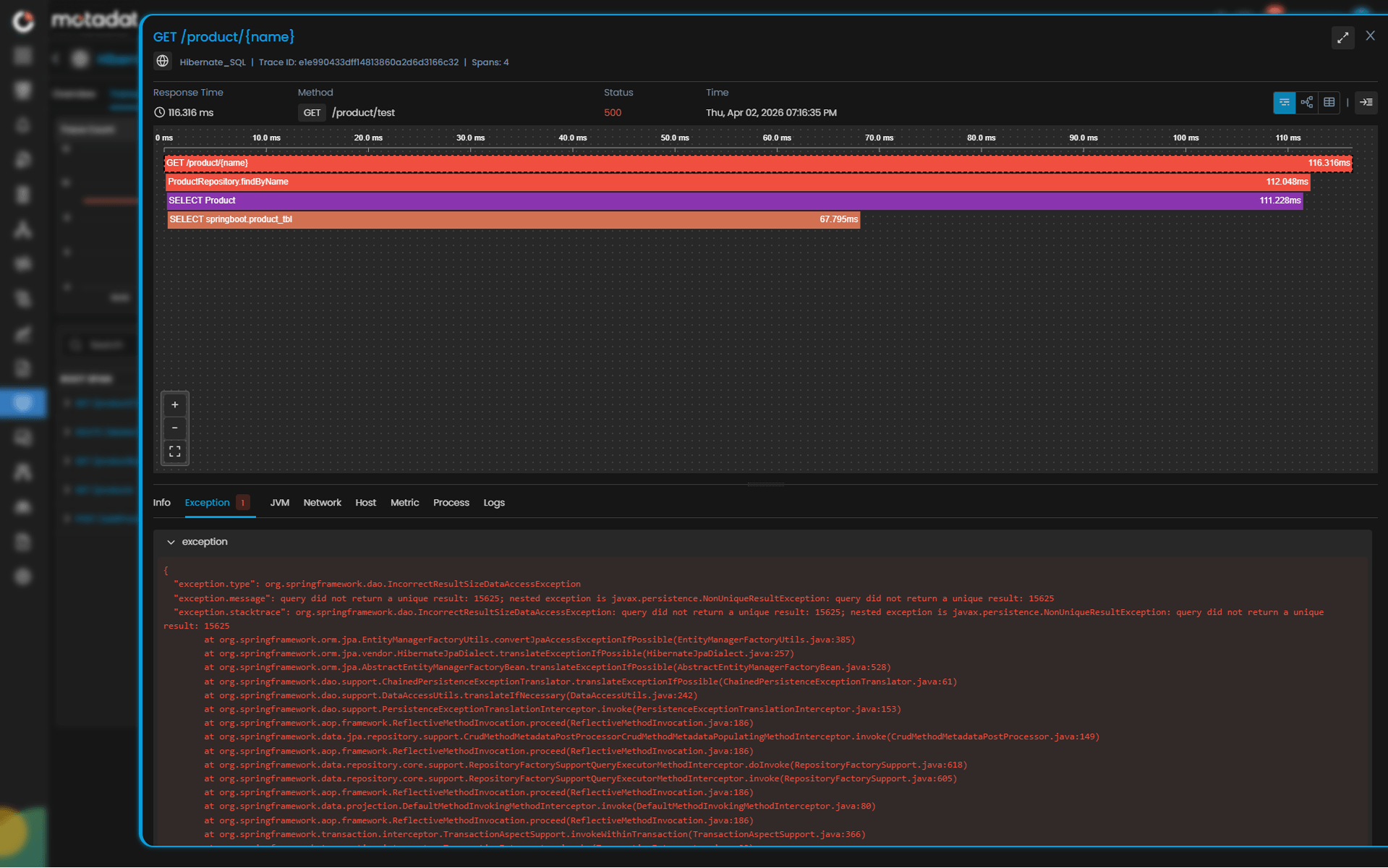Switch to the waterfall timeline view
Viewport: 1388px width, 868px height.
tap(1284, 103)
